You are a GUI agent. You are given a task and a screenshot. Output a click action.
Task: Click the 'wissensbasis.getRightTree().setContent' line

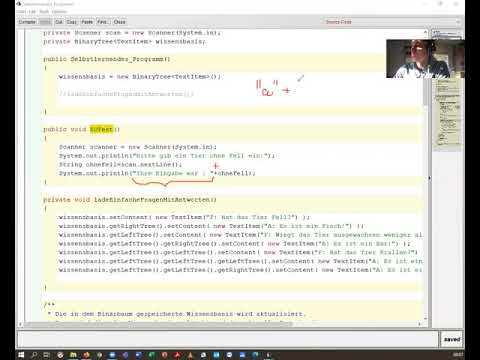[211, 226]
